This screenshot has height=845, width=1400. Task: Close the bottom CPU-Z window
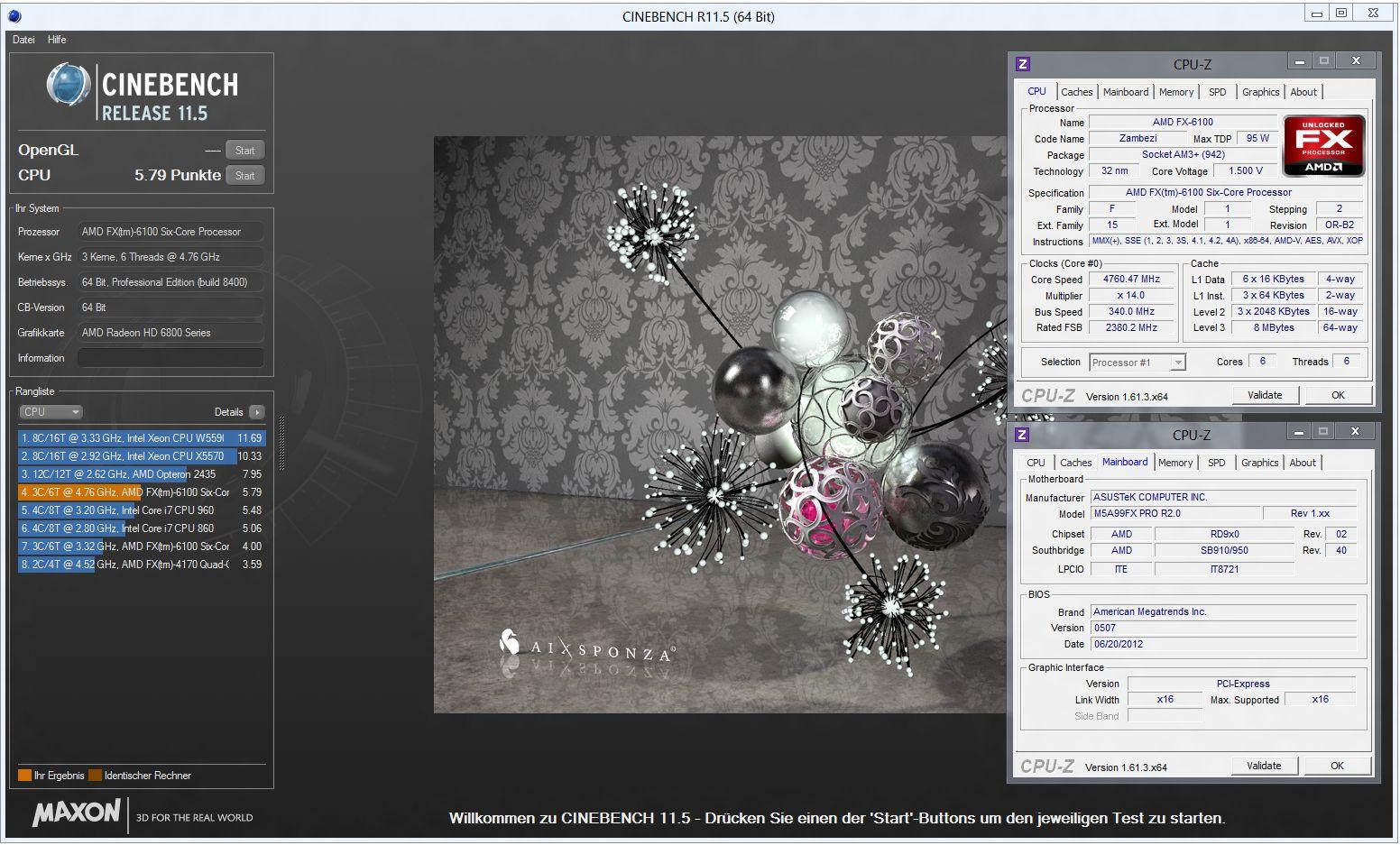coord(1355,432)
